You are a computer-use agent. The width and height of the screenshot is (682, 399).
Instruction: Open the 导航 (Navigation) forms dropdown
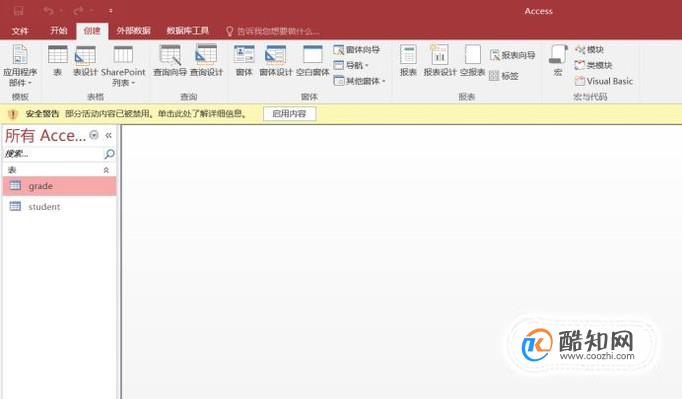(351, 65)
